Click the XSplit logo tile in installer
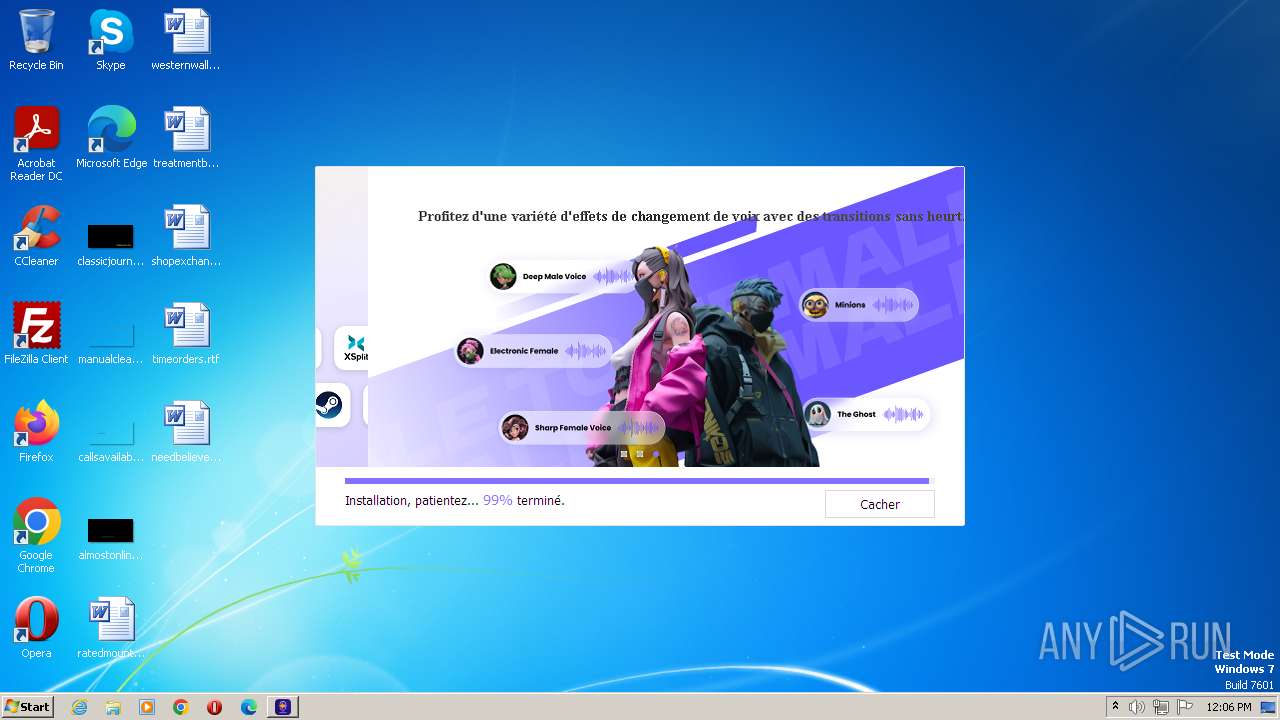Screen dimensions: 1280x720 pos(352,348)
